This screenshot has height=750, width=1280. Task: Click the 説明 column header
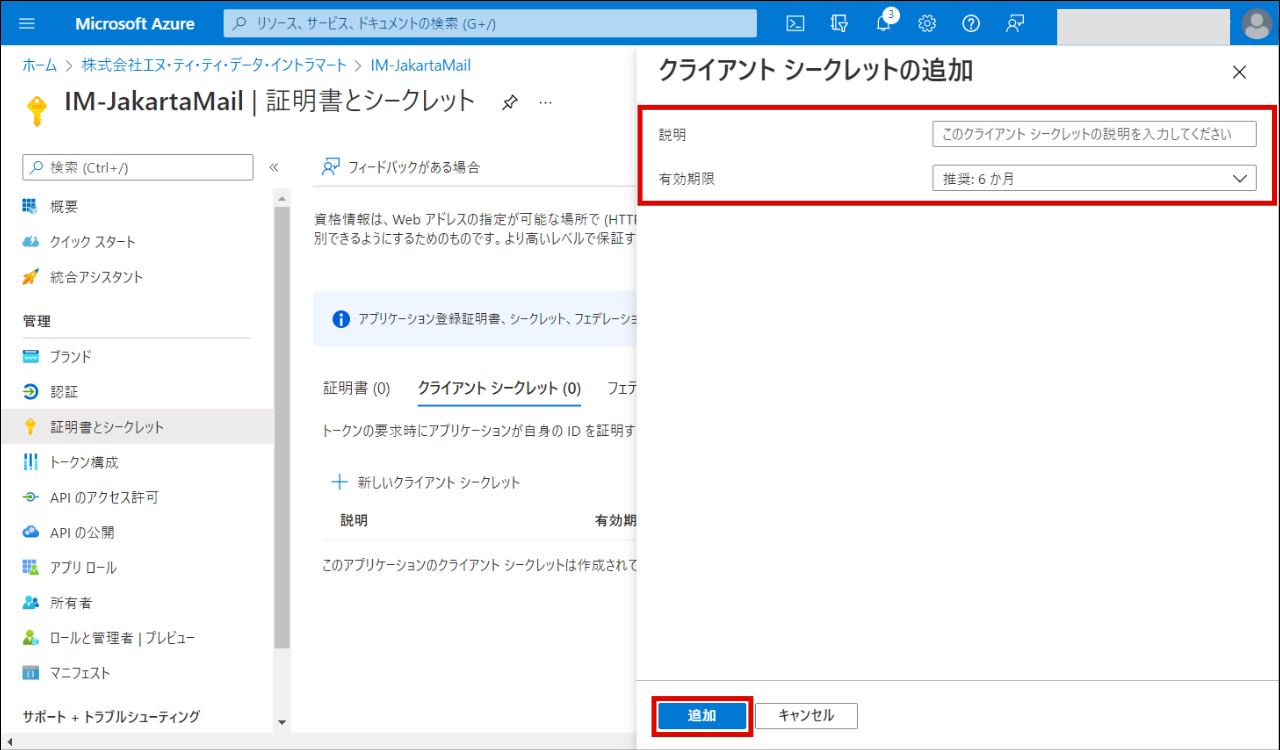(x=354, y=521)
